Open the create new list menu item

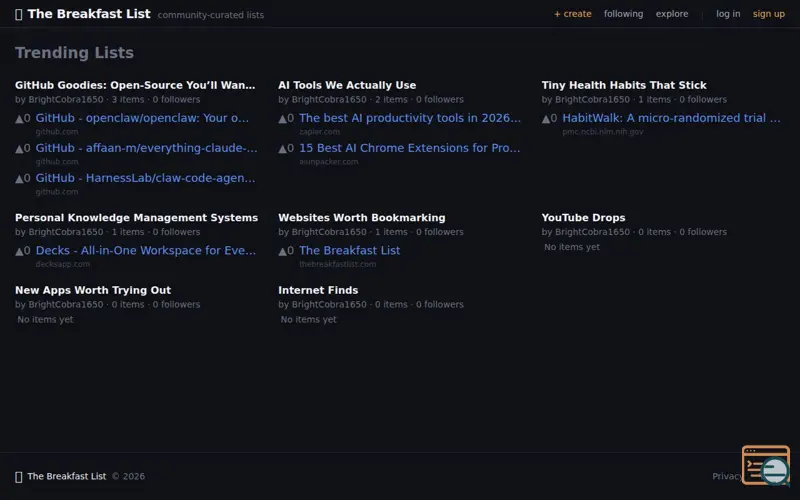(572, 14)
